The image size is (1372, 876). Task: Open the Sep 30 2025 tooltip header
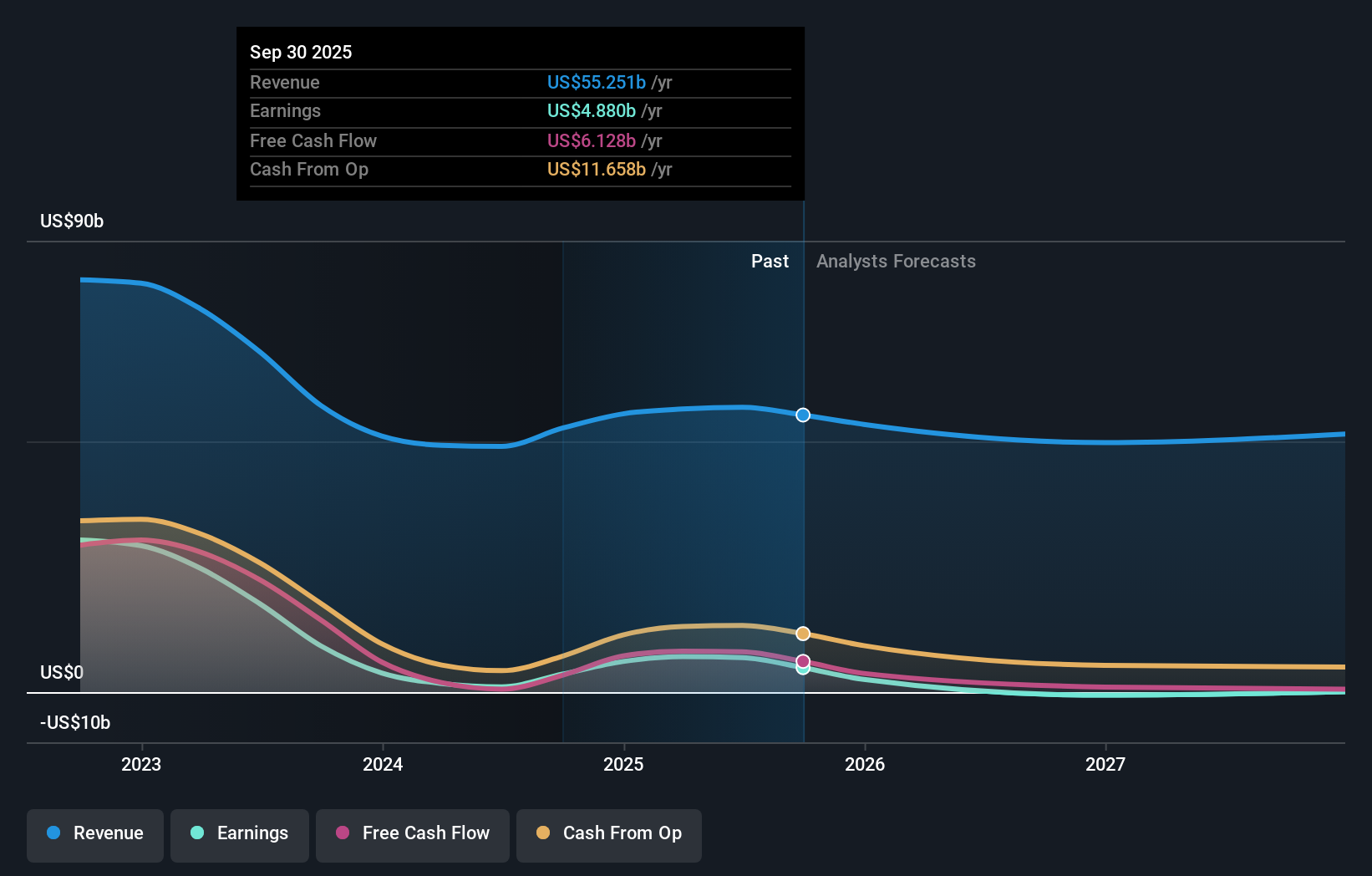pos(301,52)
